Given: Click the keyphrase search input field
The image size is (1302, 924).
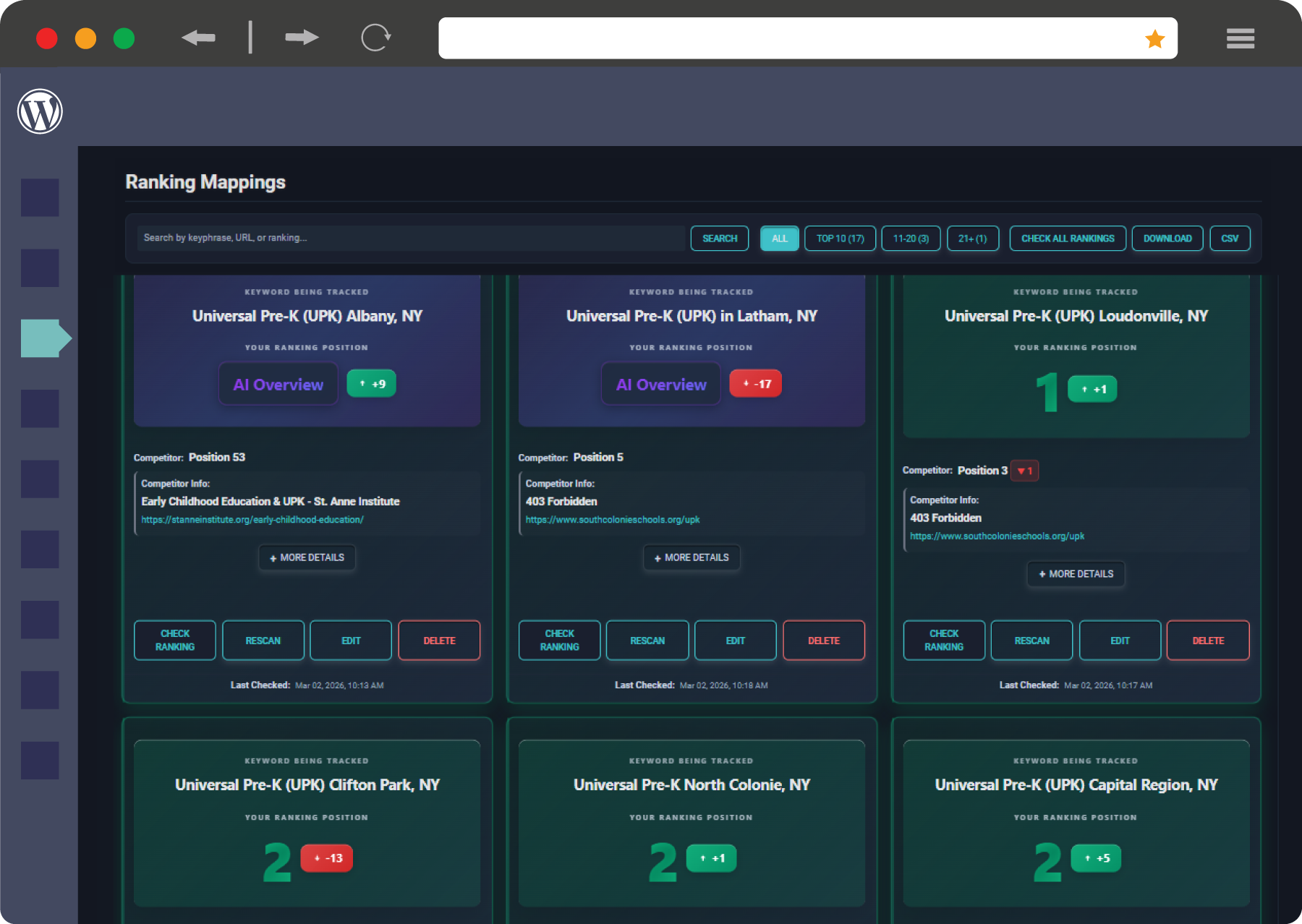Looking at the screenshot, I should 410,238.
